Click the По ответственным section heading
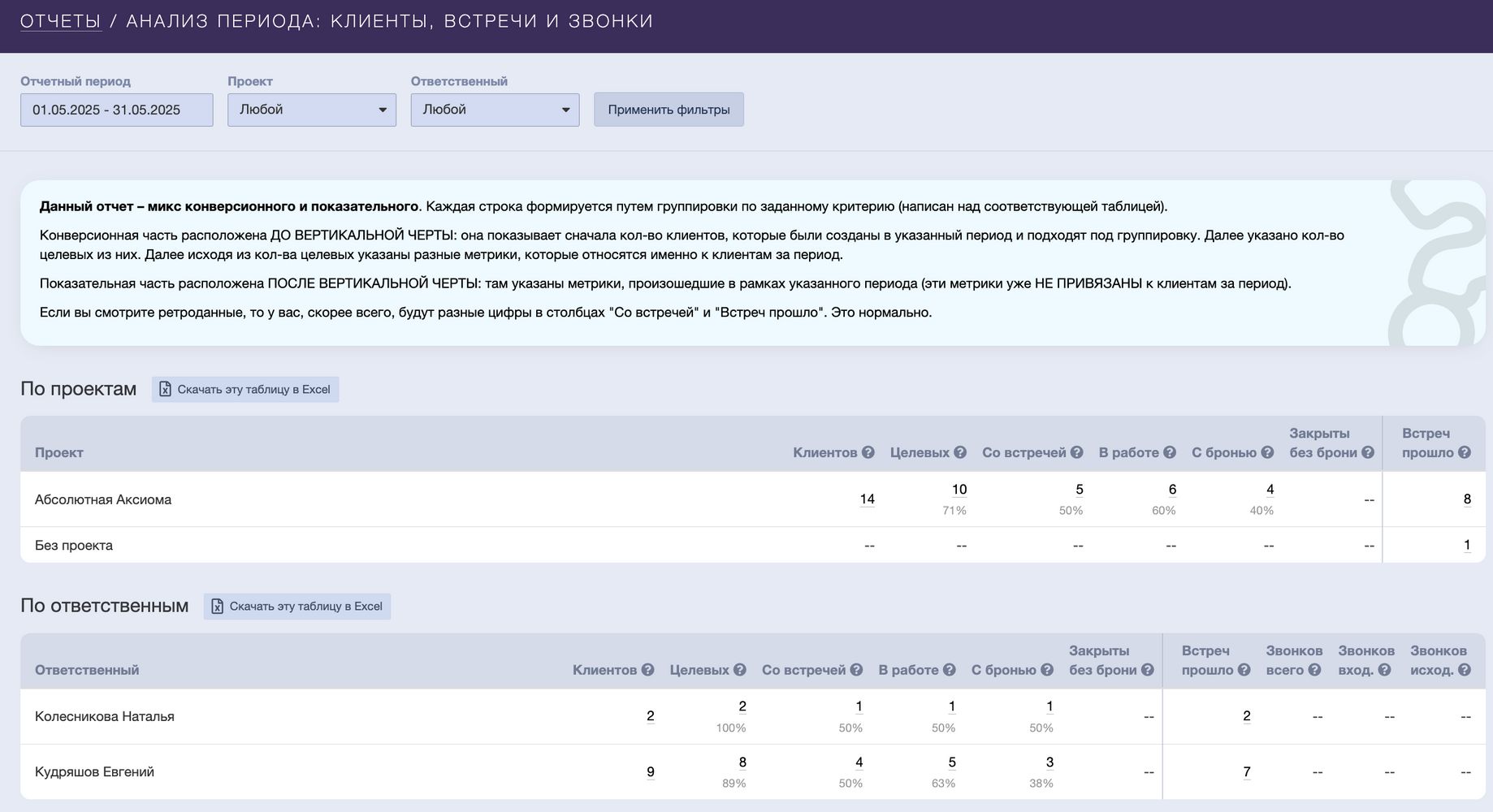 [x=105, y=606]
